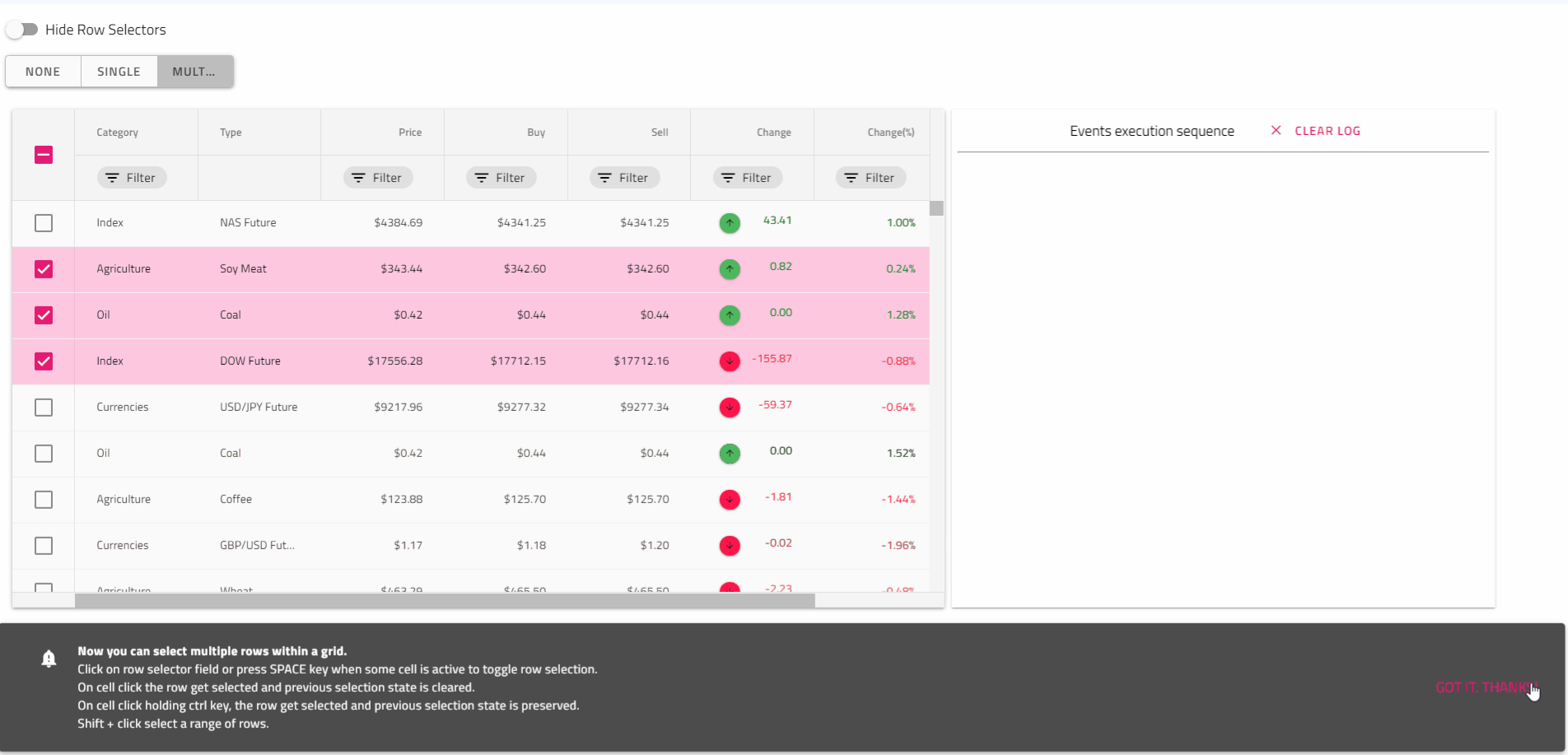Image resolution: width=1568 pixels, height=755 pixels.
Task: Switch selection mode to Single
Action: (119, 72)
